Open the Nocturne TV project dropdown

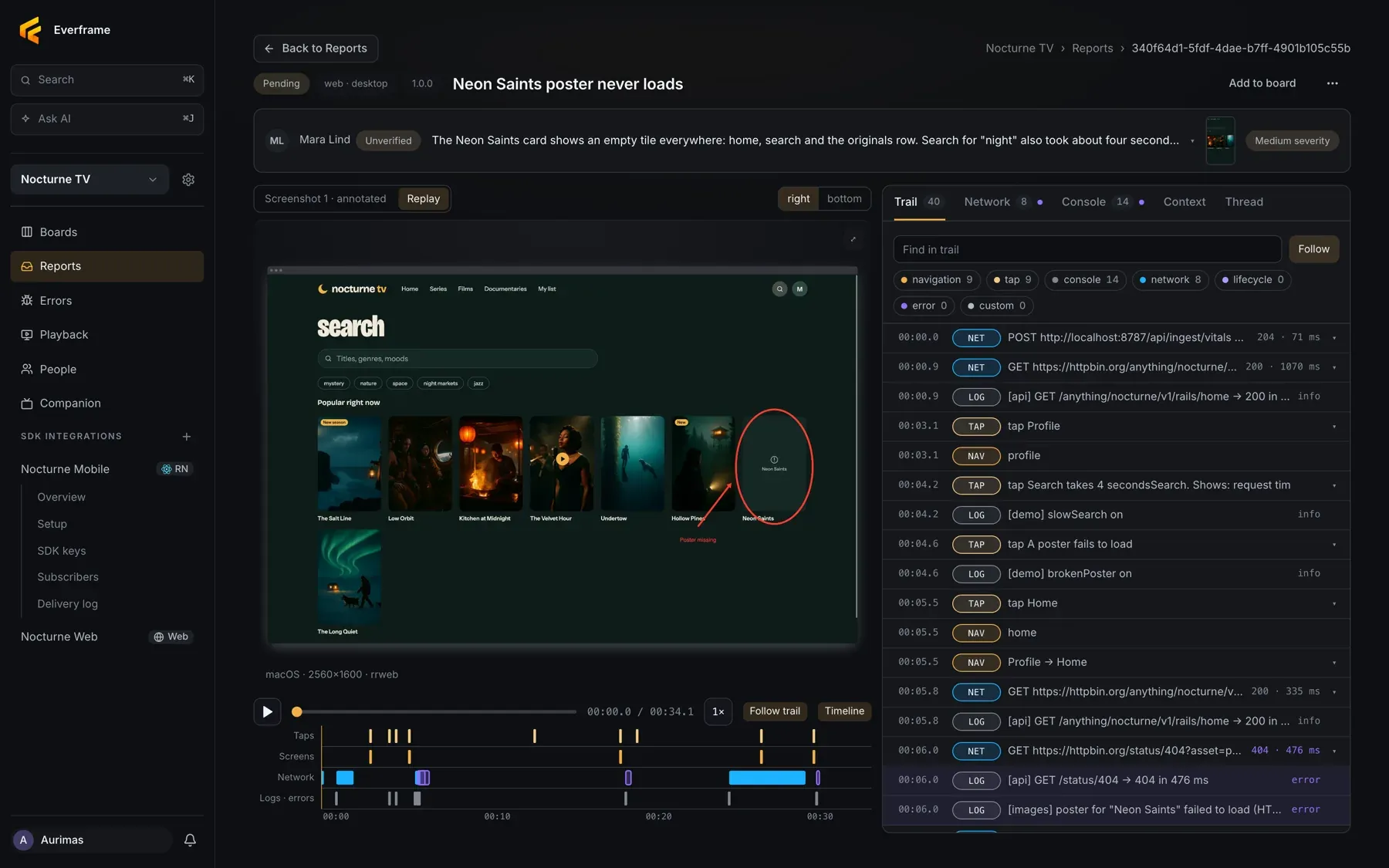[90, 179]
